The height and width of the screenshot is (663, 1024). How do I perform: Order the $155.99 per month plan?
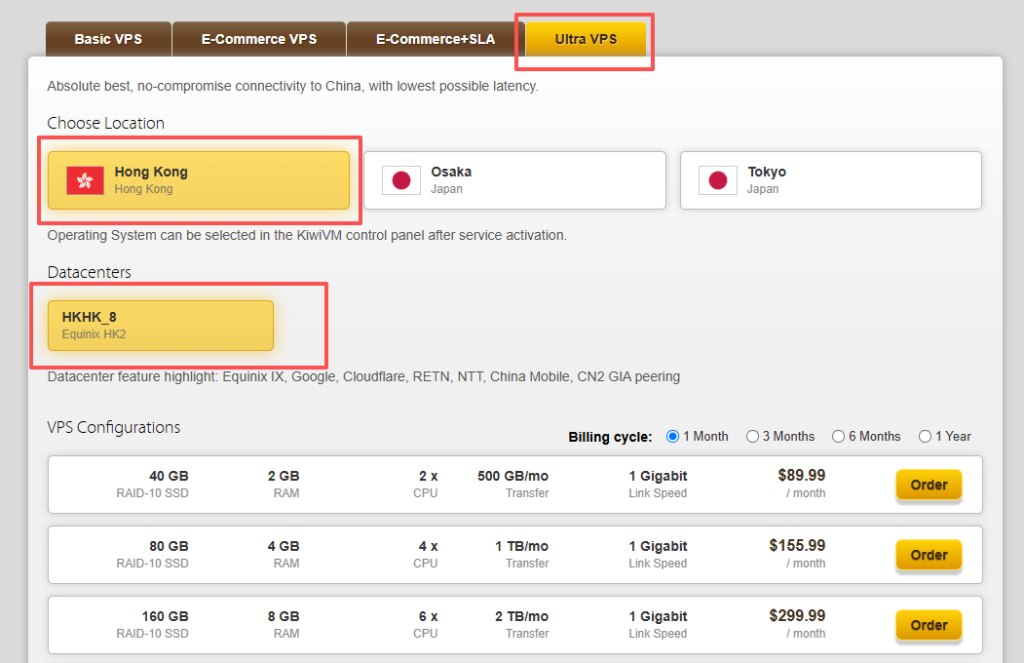[x=928, y=555]
